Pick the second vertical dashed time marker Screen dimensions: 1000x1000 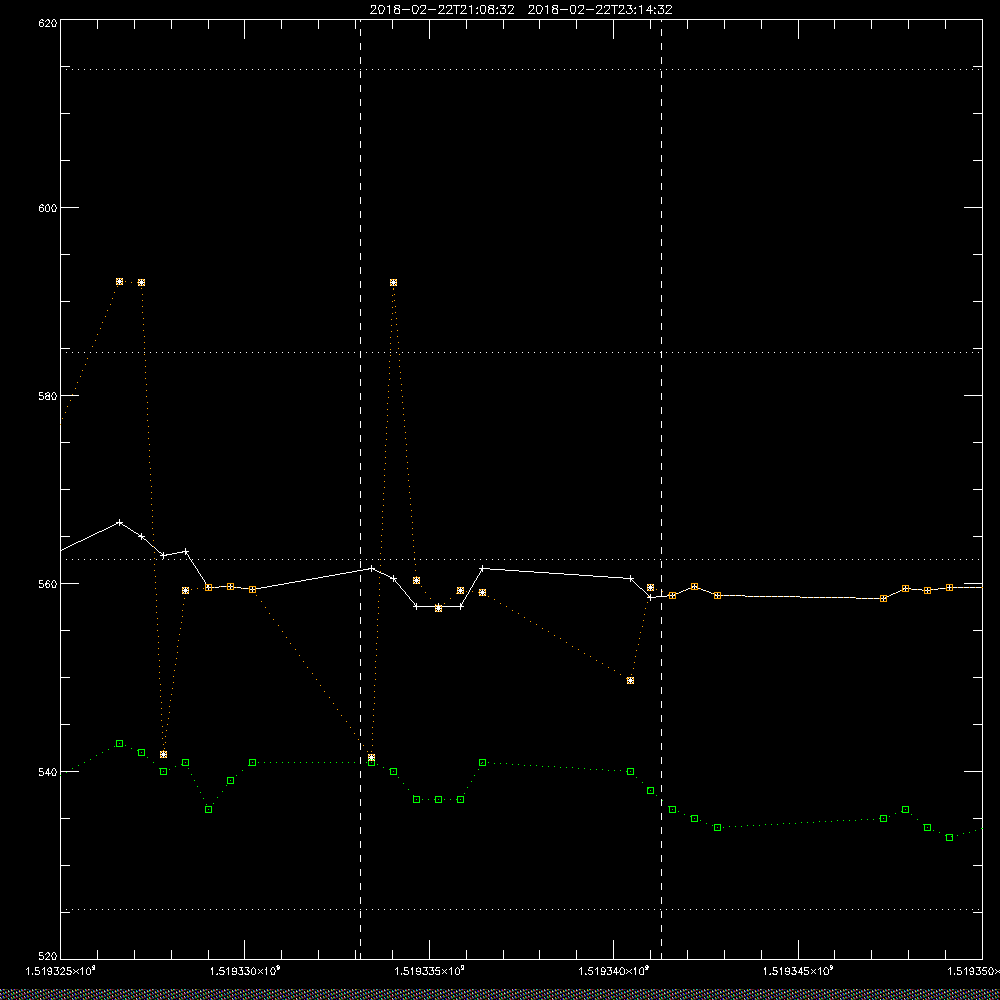pyautogui.click(x=661, y=489)
